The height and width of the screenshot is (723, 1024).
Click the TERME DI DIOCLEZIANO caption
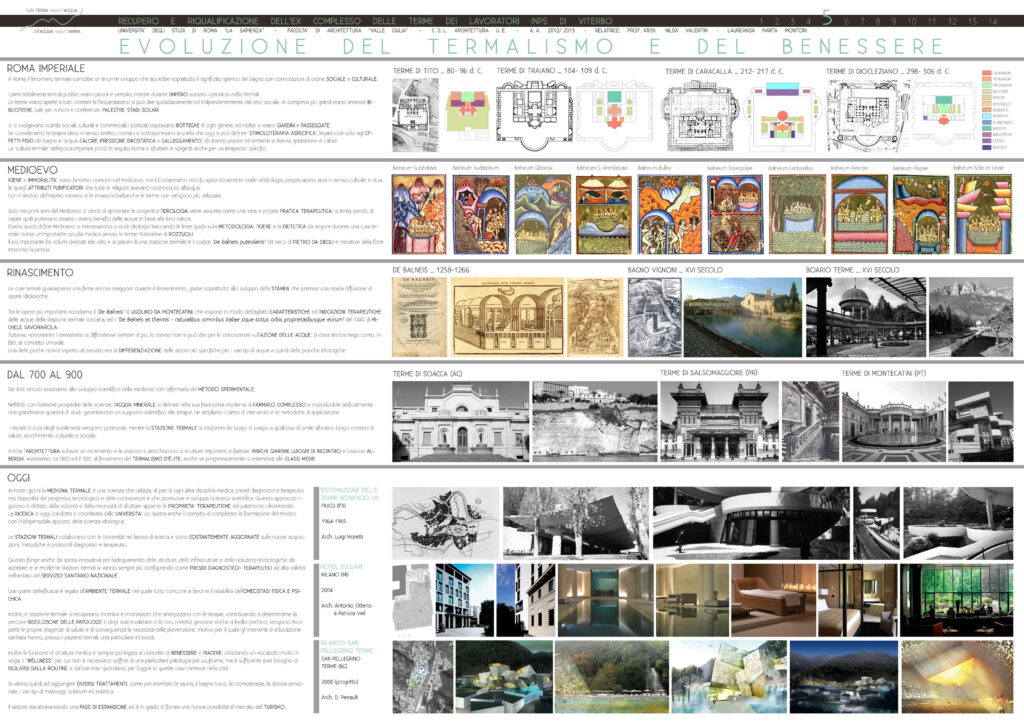click(888, 71)
